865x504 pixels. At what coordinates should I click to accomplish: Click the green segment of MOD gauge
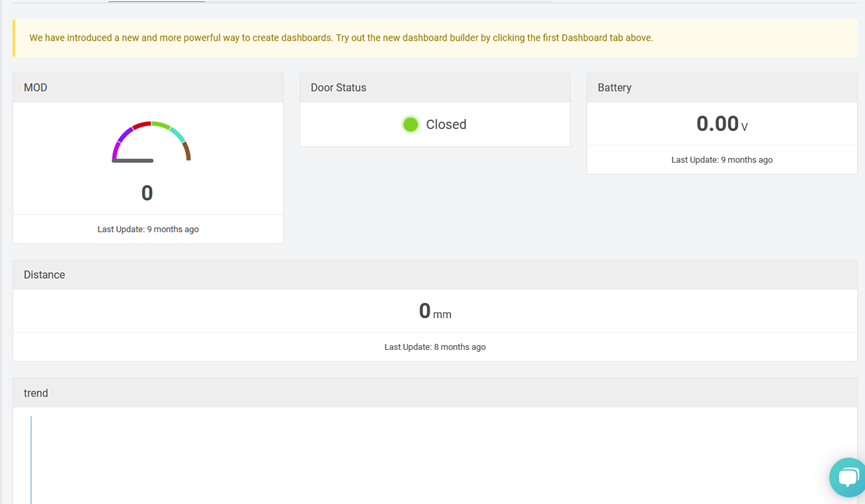161,126
